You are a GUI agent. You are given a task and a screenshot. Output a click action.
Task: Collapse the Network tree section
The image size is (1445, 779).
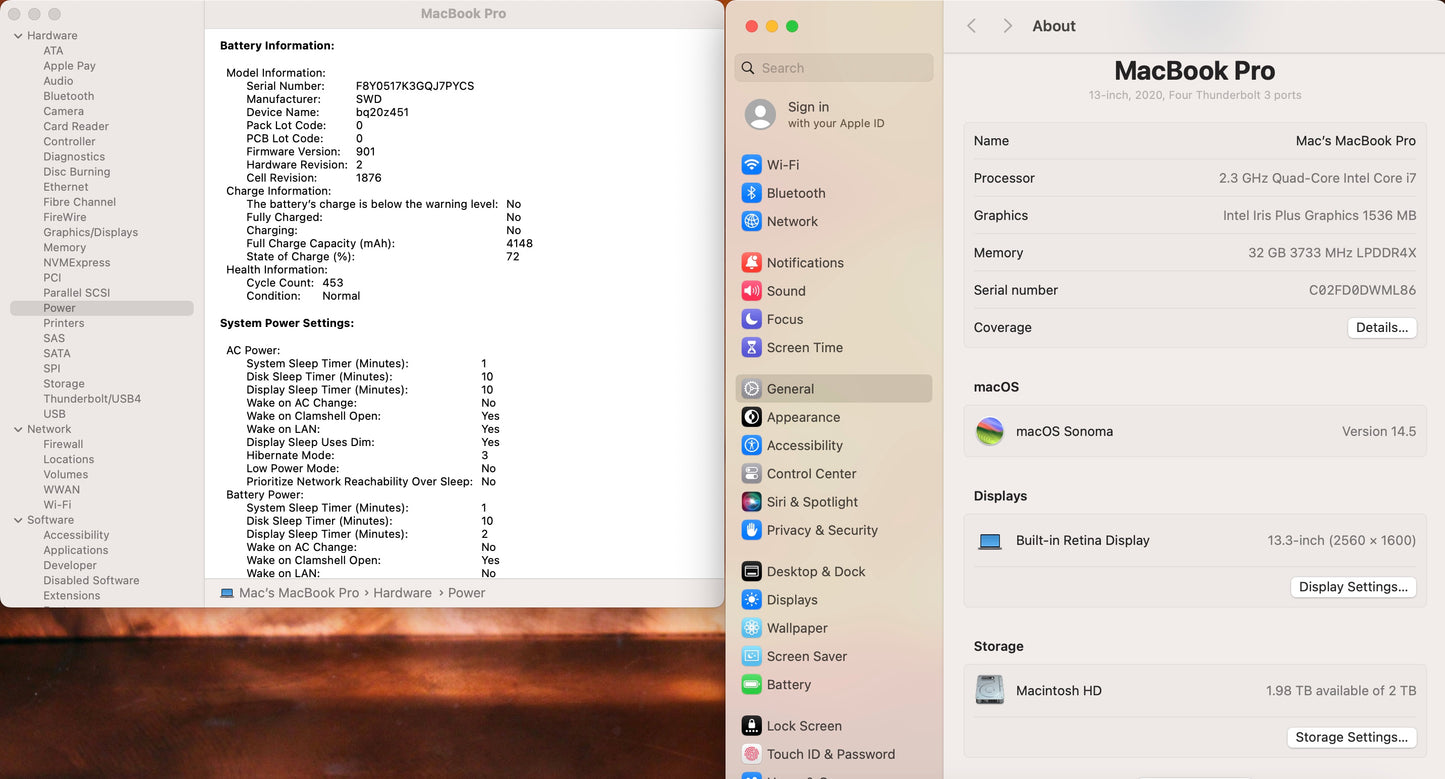(x=18, y=430)
